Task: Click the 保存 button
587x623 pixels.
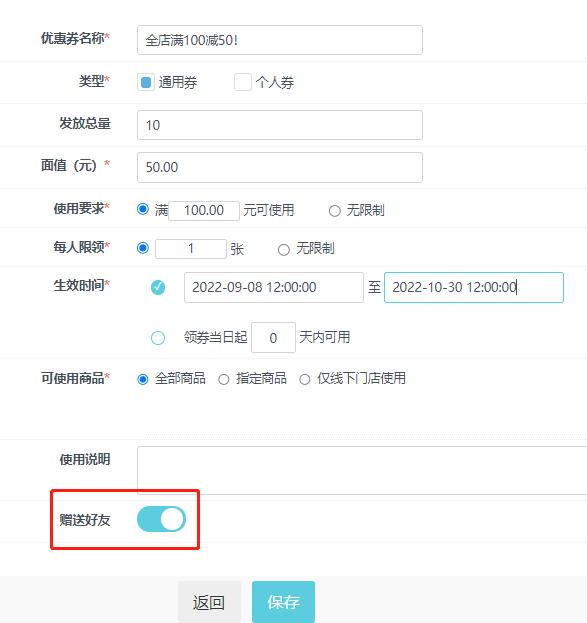Action: (x=283, y=602)
